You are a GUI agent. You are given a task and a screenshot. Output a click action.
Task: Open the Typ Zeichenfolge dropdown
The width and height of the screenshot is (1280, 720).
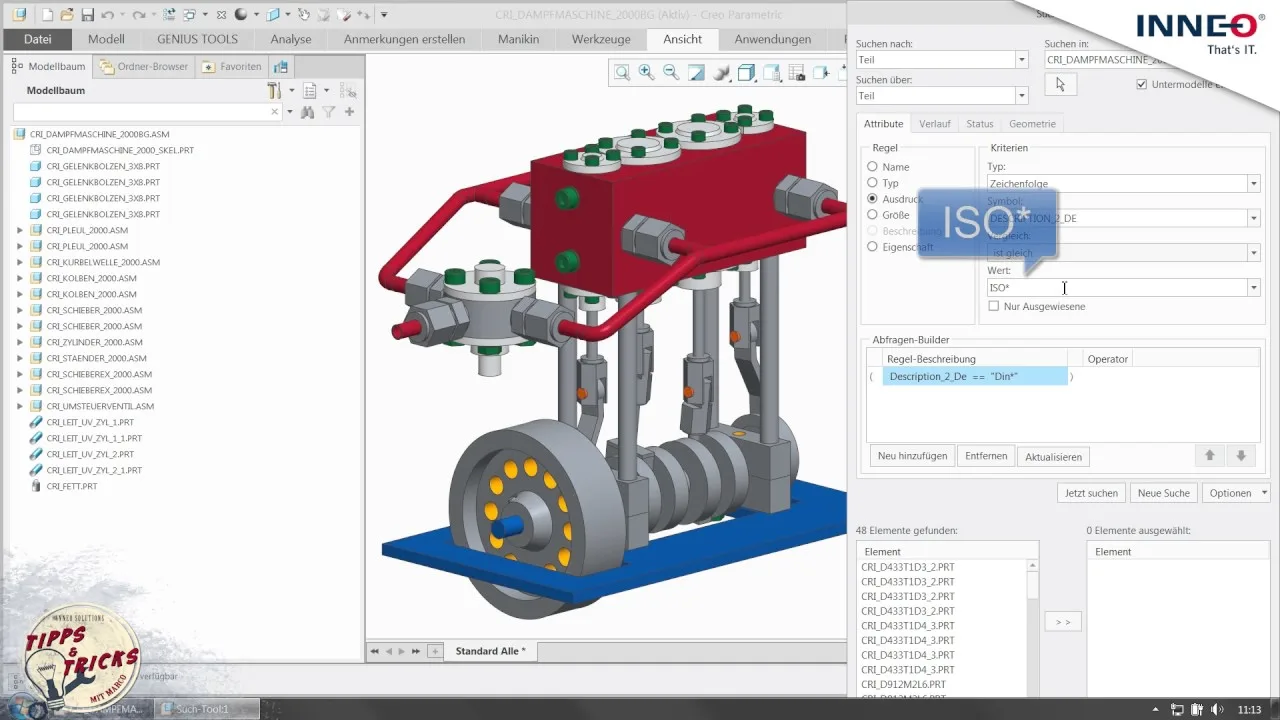click(1253, 183)
